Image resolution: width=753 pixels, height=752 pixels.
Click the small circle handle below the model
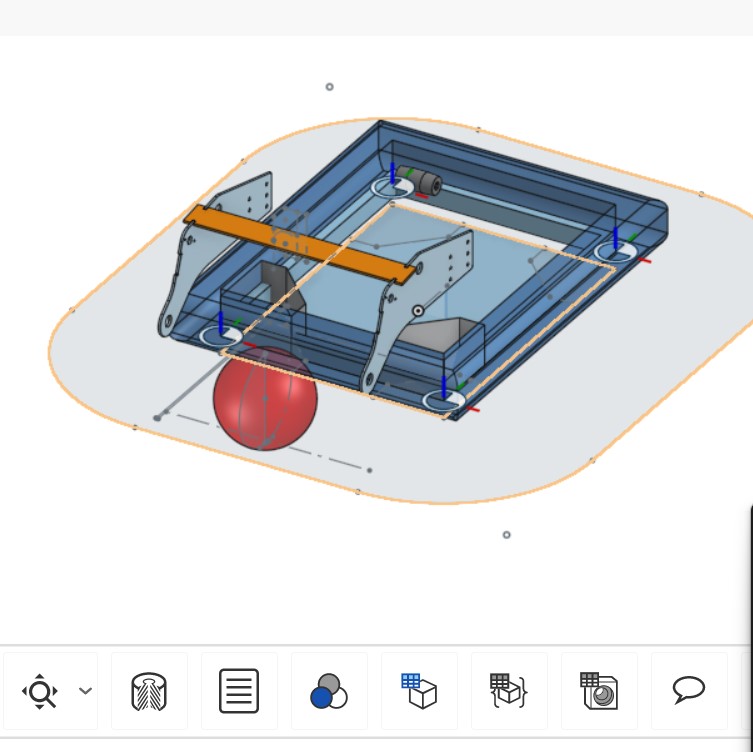pyautogui.click(x=506, y=534)
